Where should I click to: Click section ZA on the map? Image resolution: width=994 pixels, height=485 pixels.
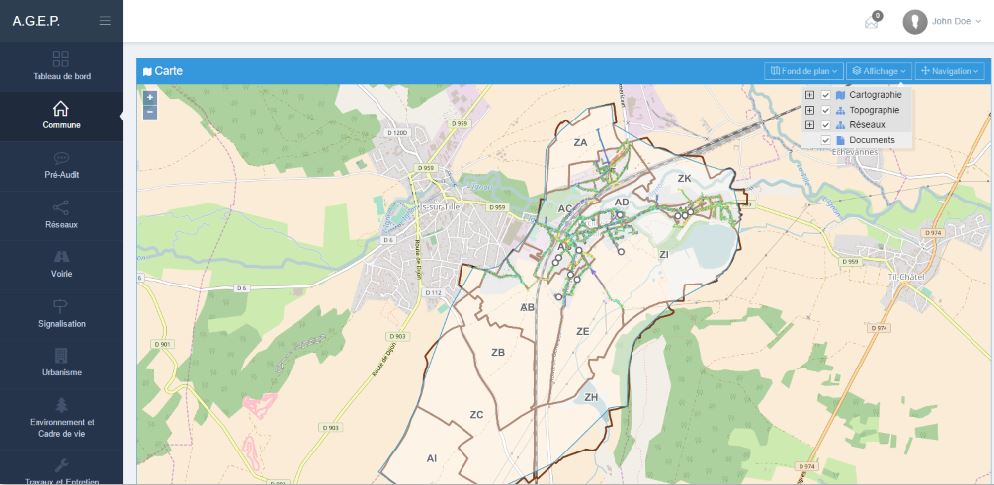pos(580,143)
